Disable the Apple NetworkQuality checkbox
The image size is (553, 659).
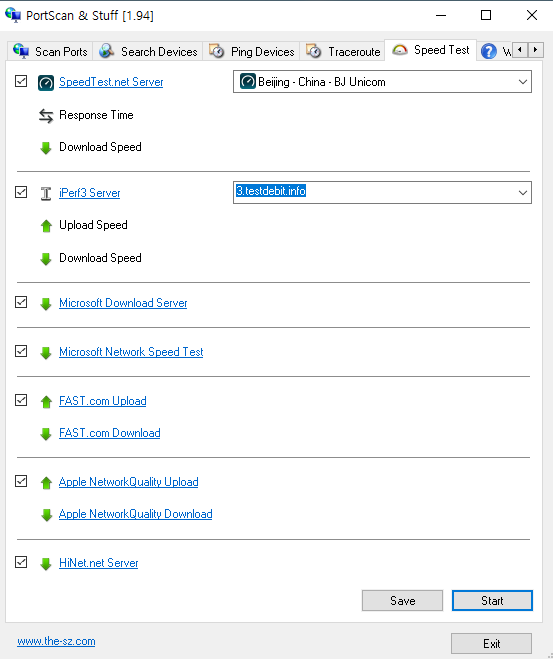[x=21, y=481]
